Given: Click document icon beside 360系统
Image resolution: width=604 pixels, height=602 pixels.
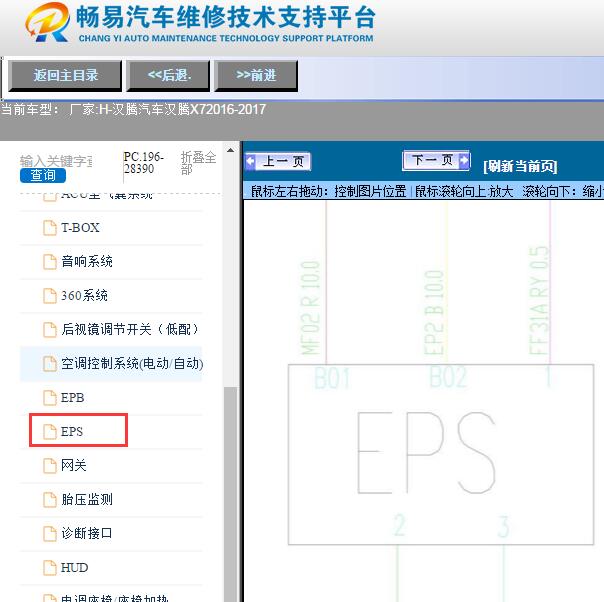Looking at the screenshot, I should [50, 295].
